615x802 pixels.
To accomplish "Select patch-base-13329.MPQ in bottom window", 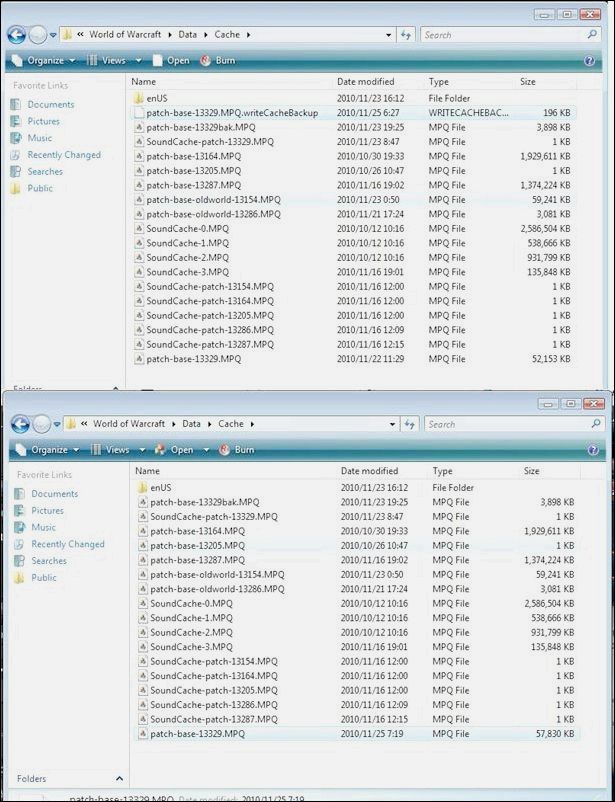I will click(x=357, y=733).
